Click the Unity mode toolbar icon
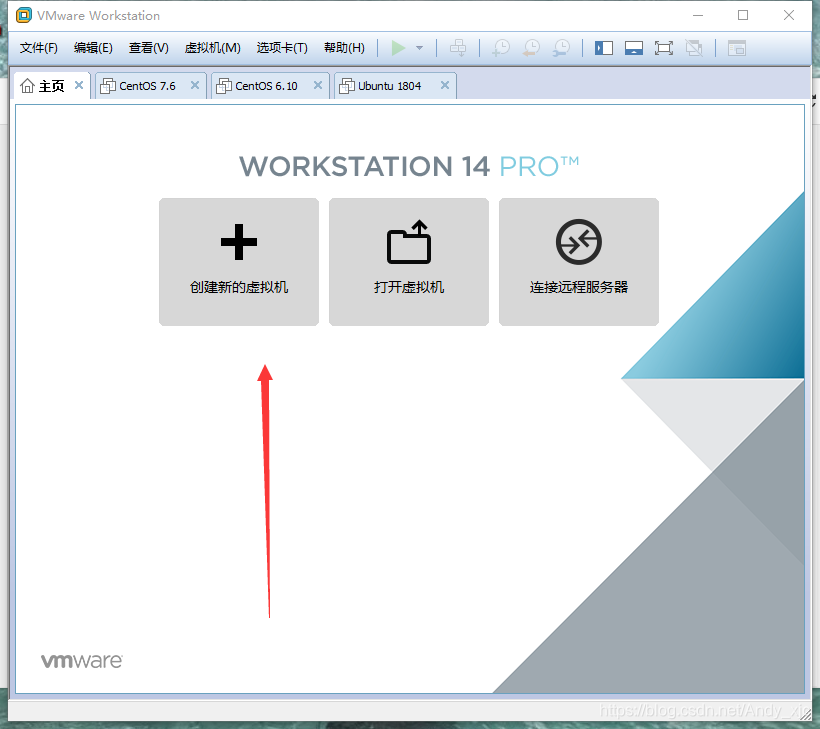This screenshot has width=820, height=729. point(694,48)
